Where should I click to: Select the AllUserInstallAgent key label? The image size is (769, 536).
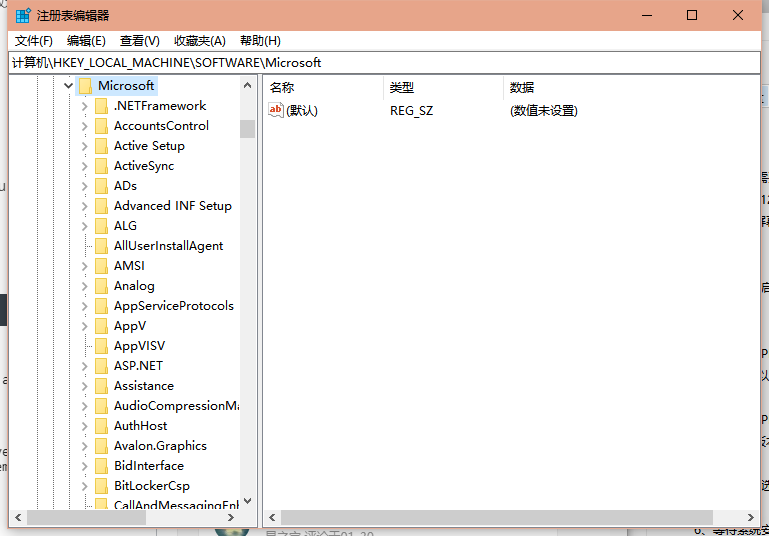168,246
